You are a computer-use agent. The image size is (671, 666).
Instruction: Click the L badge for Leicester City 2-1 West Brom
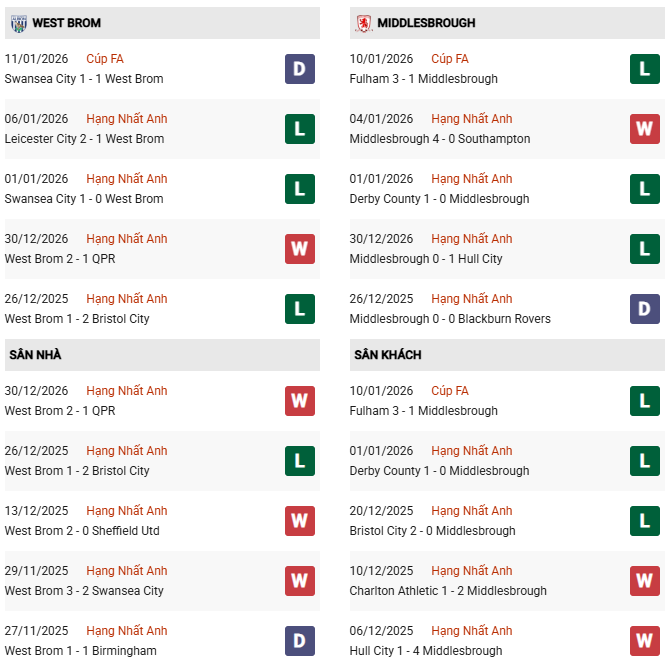click(x=300, y=129)
